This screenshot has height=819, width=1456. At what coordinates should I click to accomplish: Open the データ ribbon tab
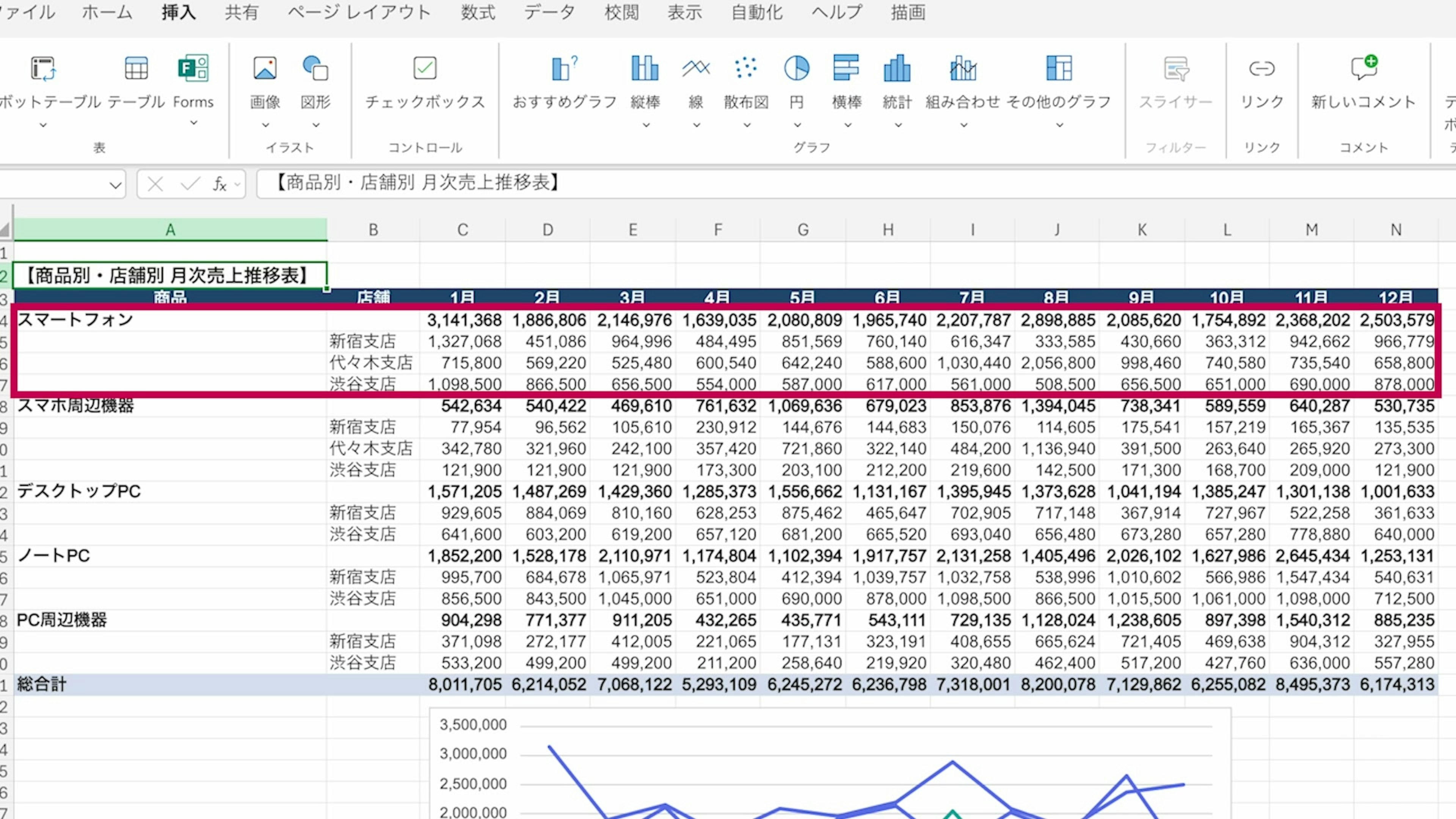tap(549, 13)
